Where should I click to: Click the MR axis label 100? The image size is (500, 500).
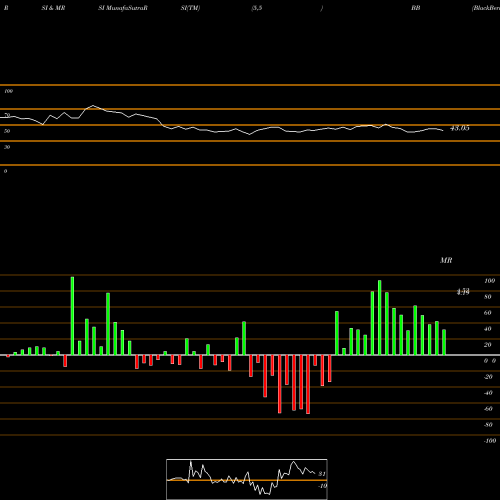[x=489, y=281]
